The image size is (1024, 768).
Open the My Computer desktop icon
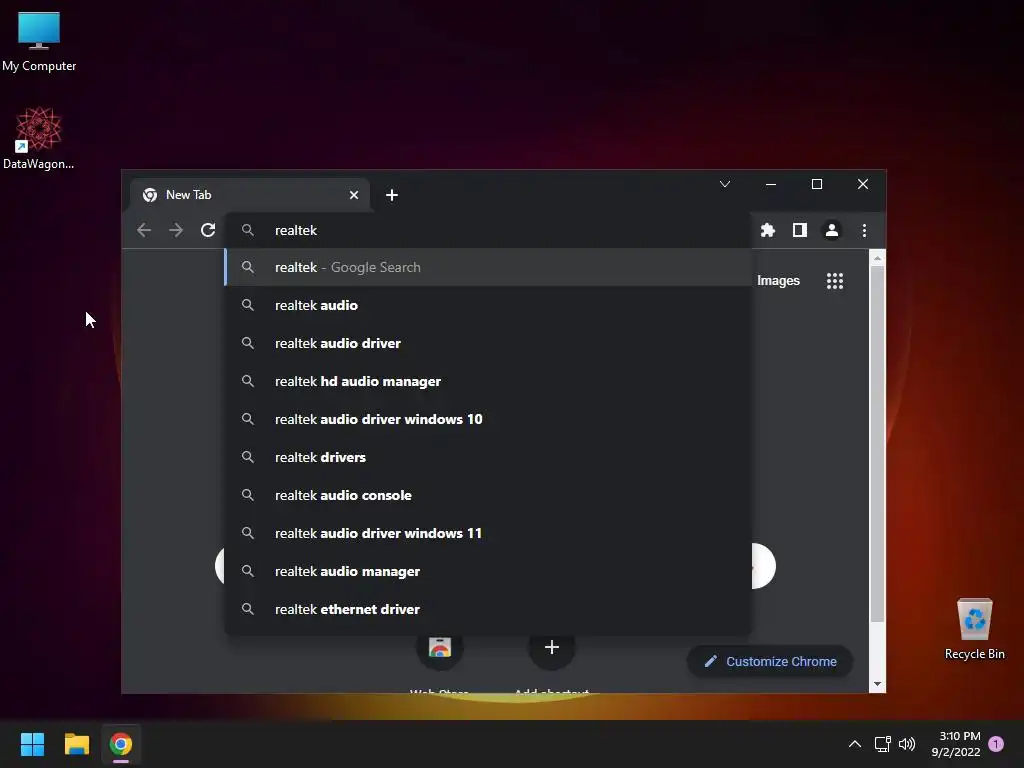(x=39, y=42)
